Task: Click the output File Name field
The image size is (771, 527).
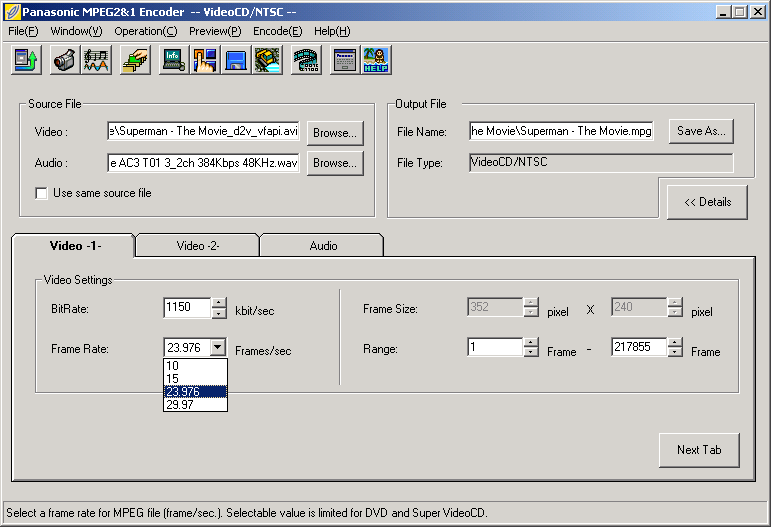Action: tap(561, 131)
